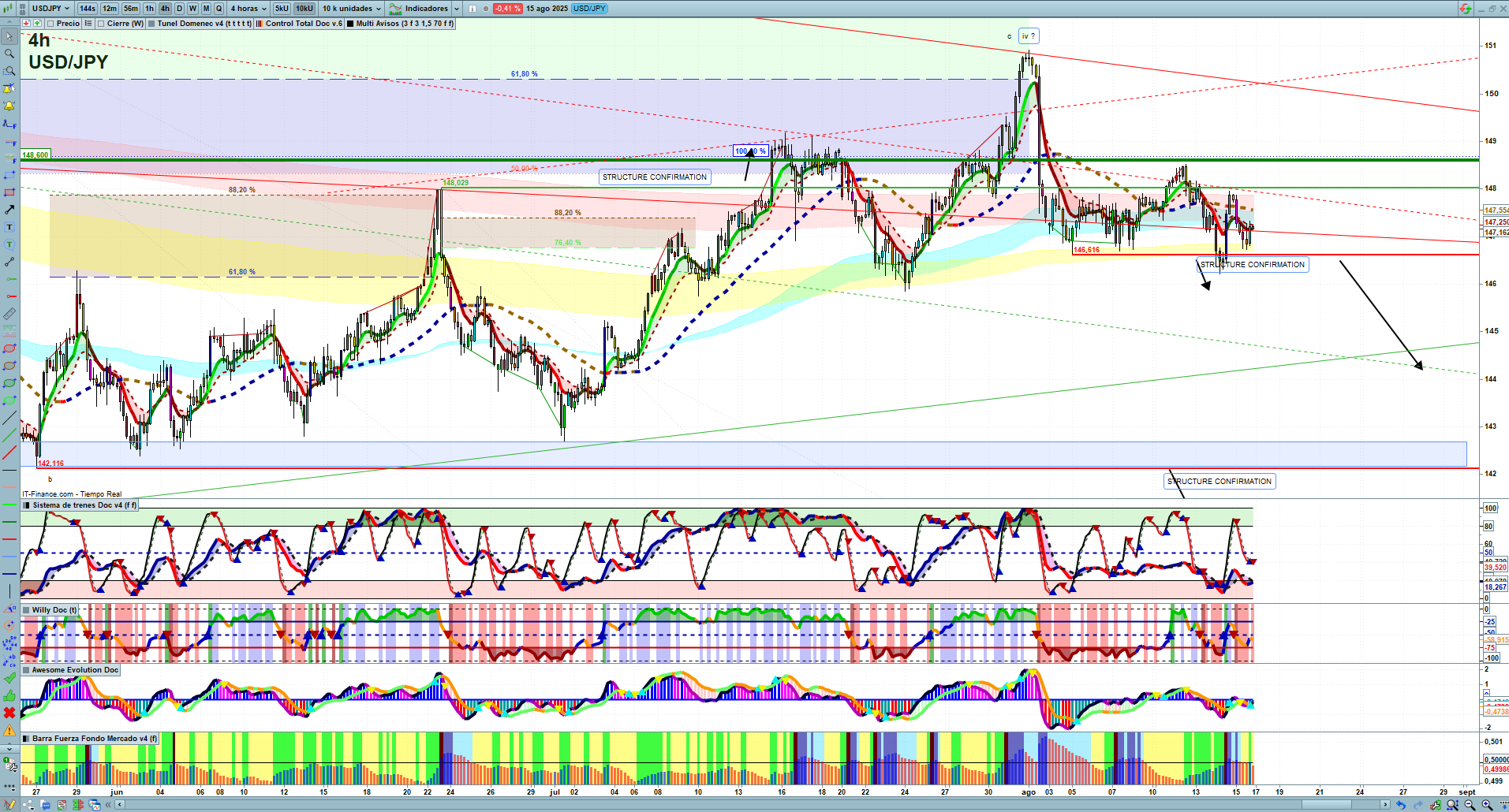
Task: Click the lower STRUCTURE CONFIRMATION label
Action: (x=1220, y=482)
